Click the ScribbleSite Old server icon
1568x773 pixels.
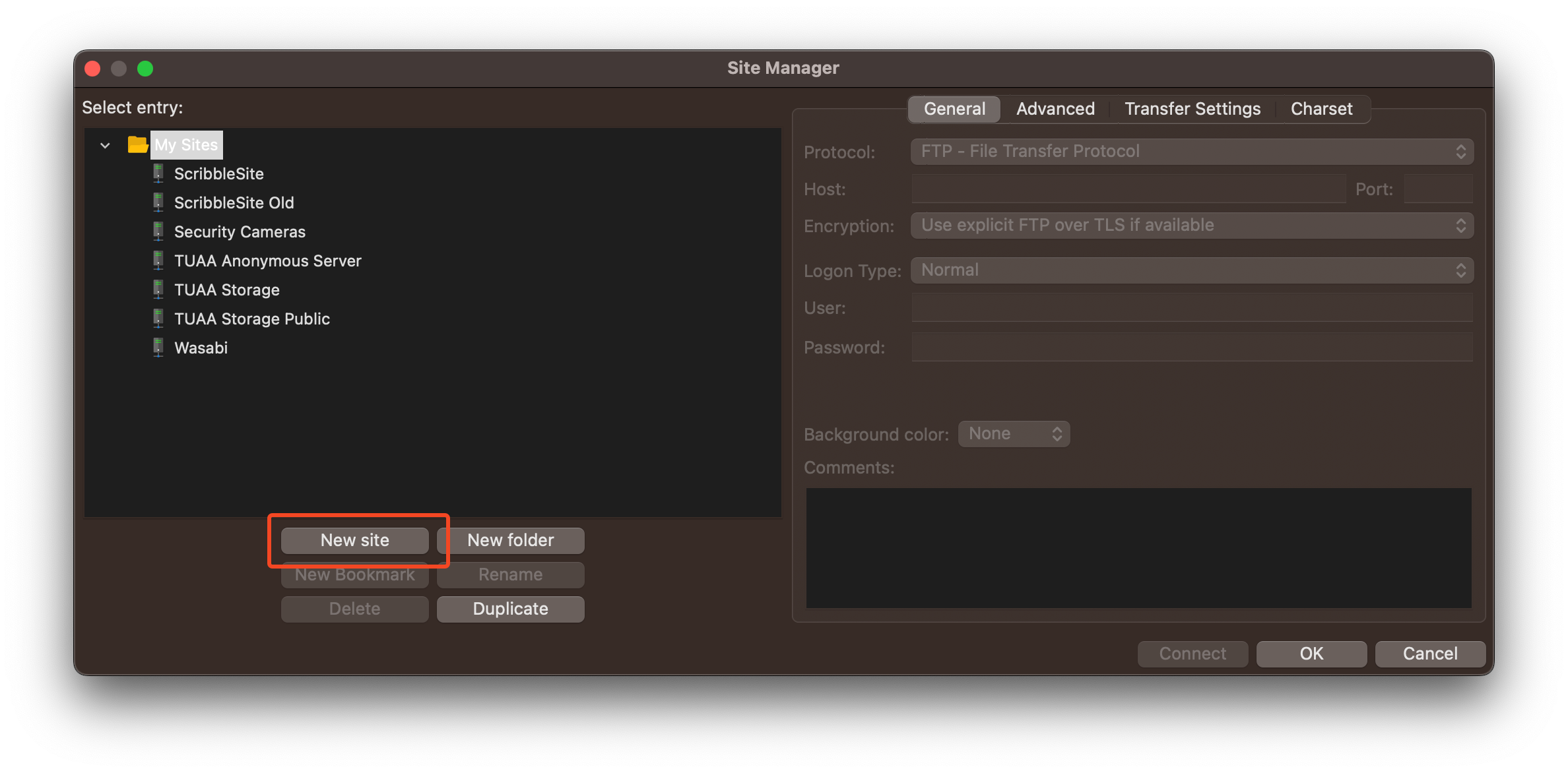pos(158,202)
